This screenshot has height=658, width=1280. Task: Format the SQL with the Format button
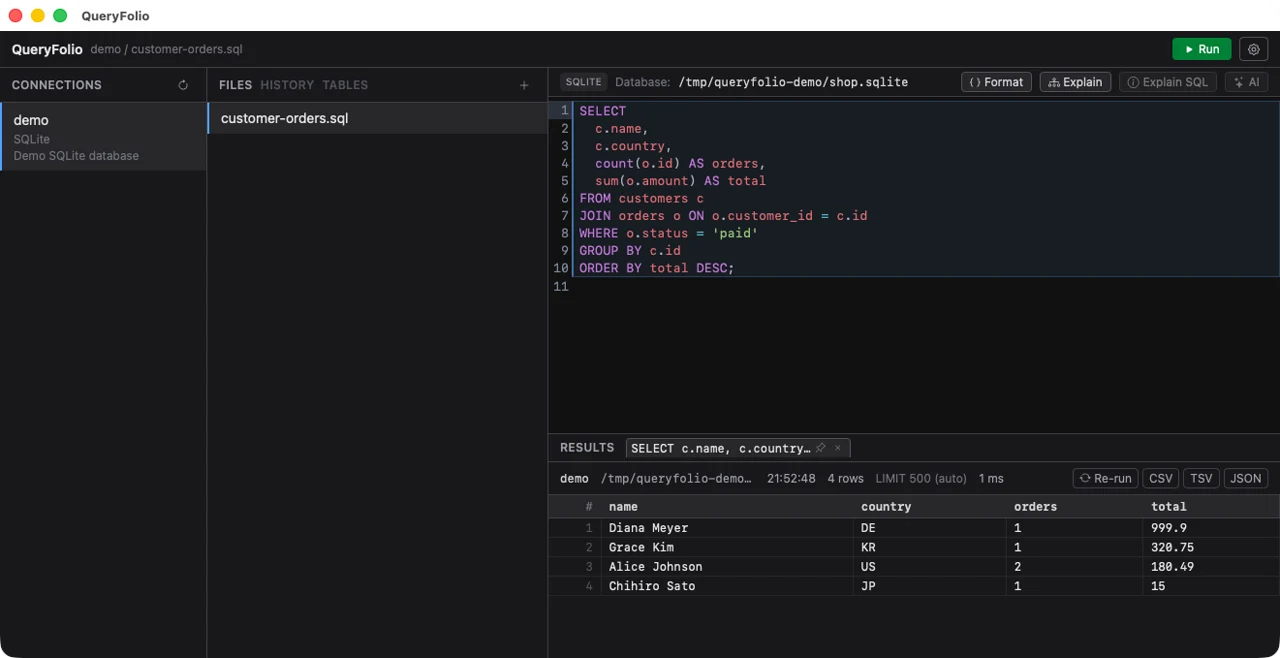(996, 82)
